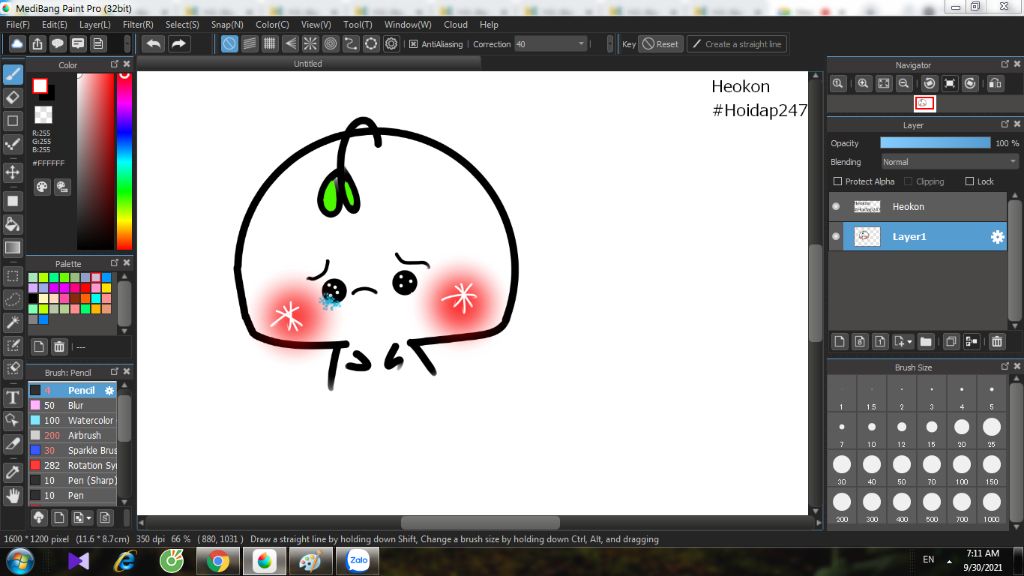Viewport: 1024px width, 576px height.
Task: Select the Watercolor brush
Action: [x=72, y=421]
